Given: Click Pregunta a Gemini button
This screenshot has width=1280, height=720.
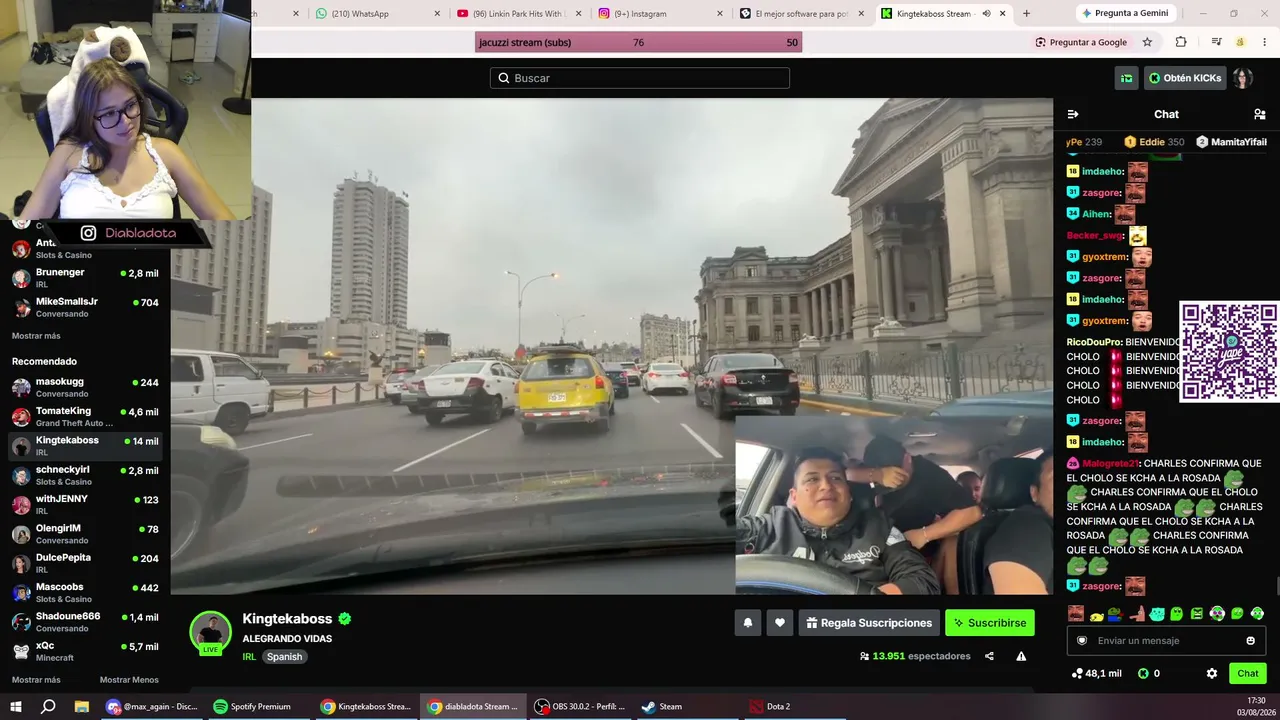Looking at the screenshot, I should pyautogui.click(x=1124, y=14).
